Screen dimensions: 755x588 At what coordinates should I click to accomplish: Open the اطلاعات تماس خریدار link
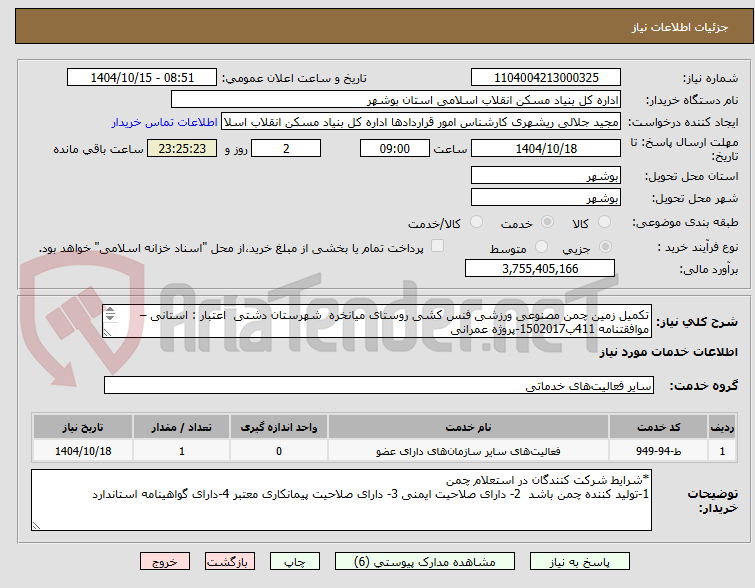coord(165,122)
